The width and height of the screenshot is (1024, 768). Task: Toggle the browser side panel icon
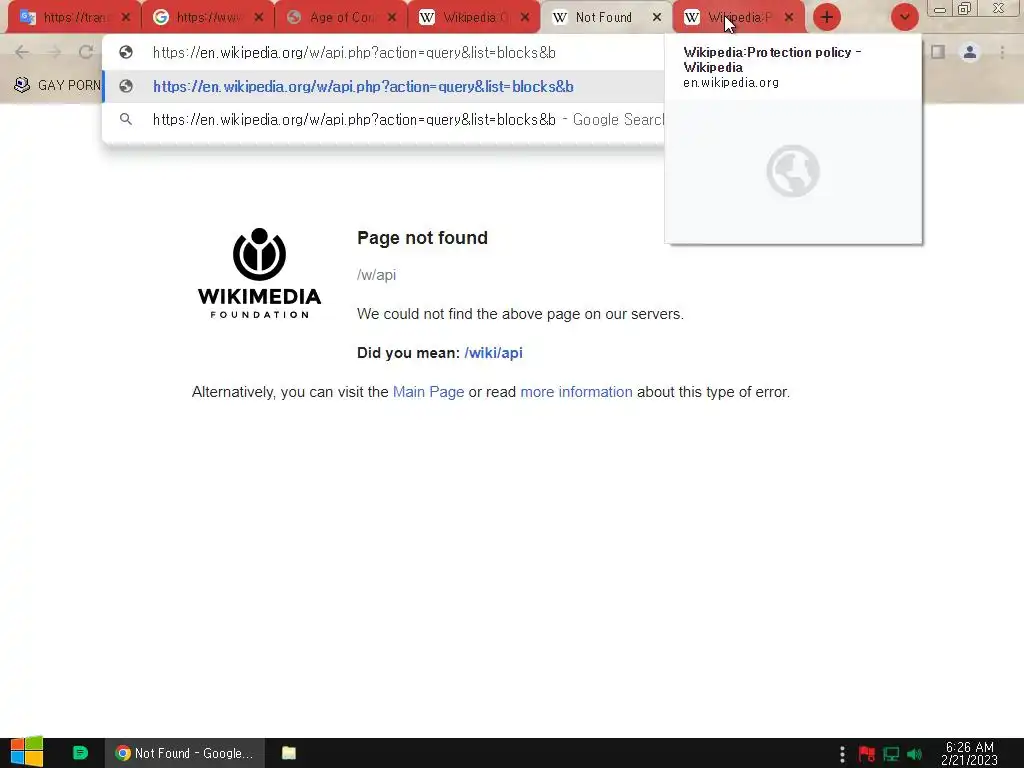click(938, 52)
